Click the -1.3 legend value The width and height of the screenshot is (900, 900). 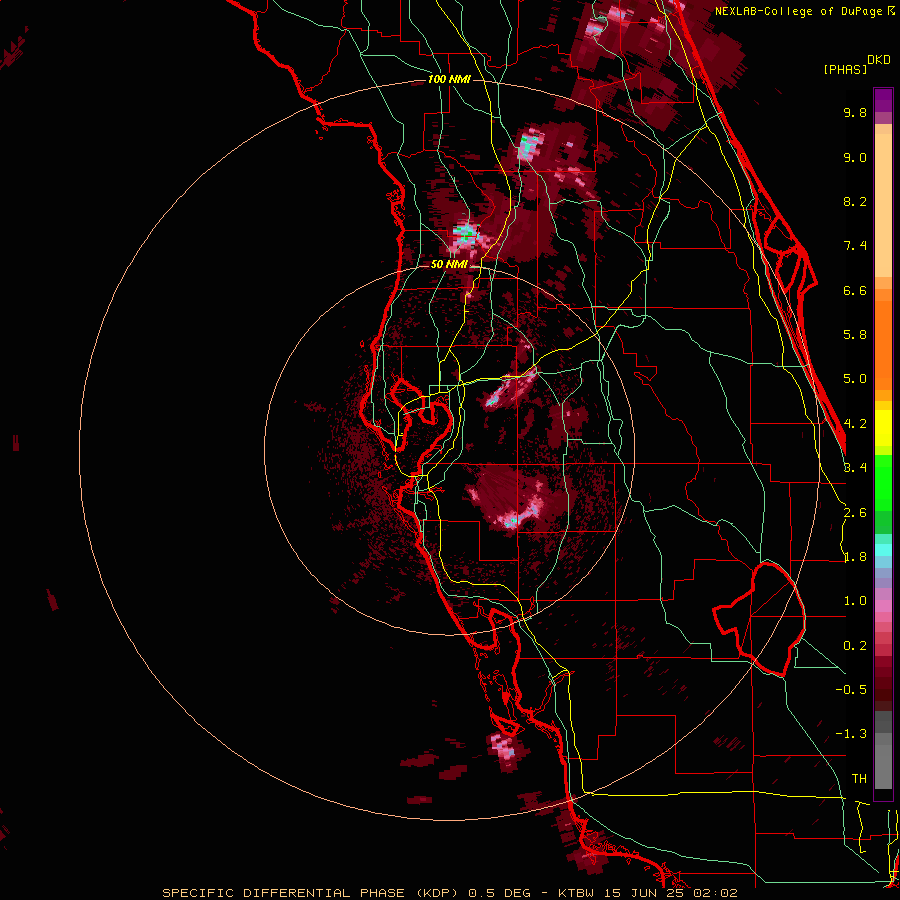pyautogui.click(x=851, y=734)
